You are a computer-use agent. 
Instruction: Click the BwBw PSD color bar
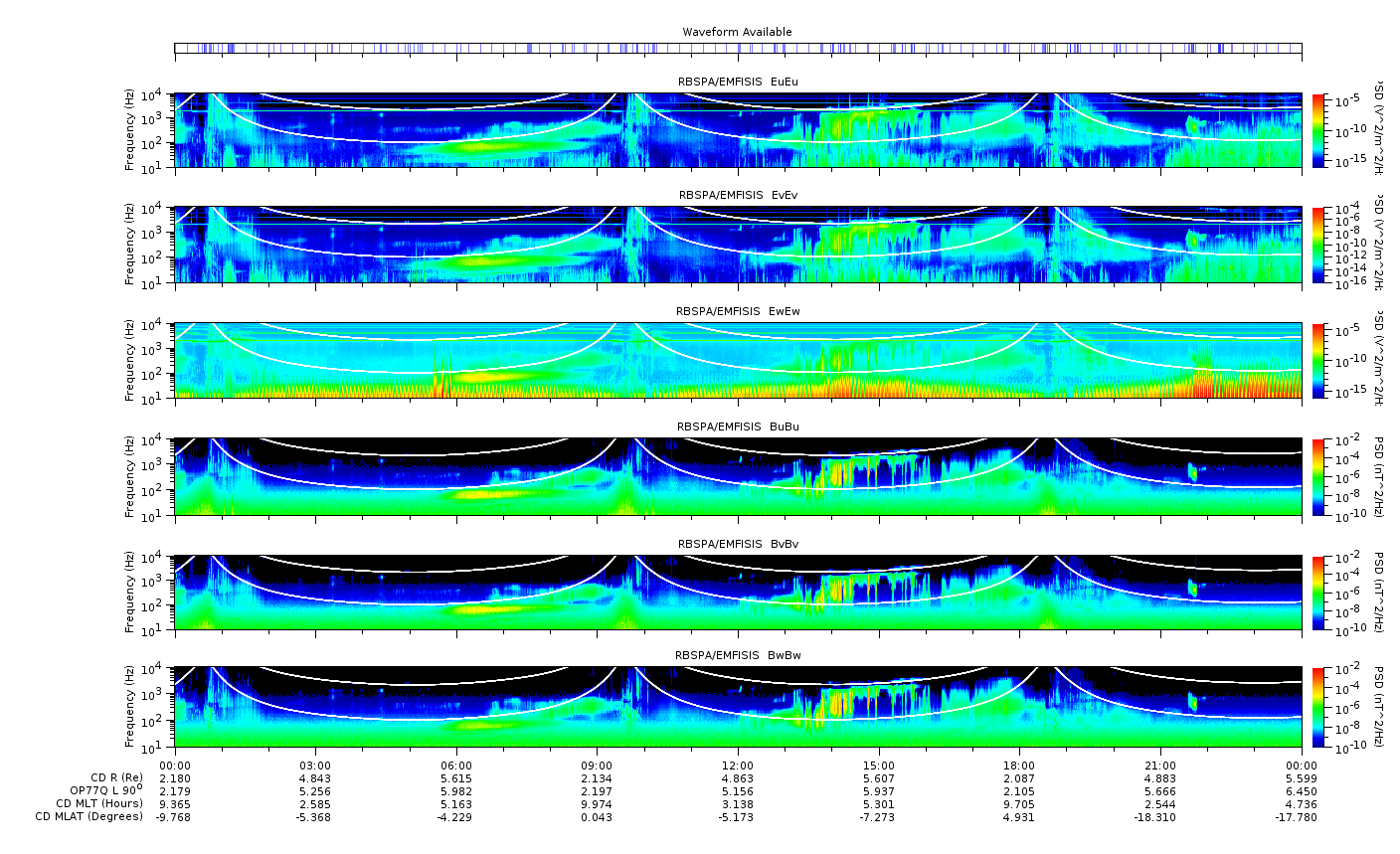(x=1318, y=708)
